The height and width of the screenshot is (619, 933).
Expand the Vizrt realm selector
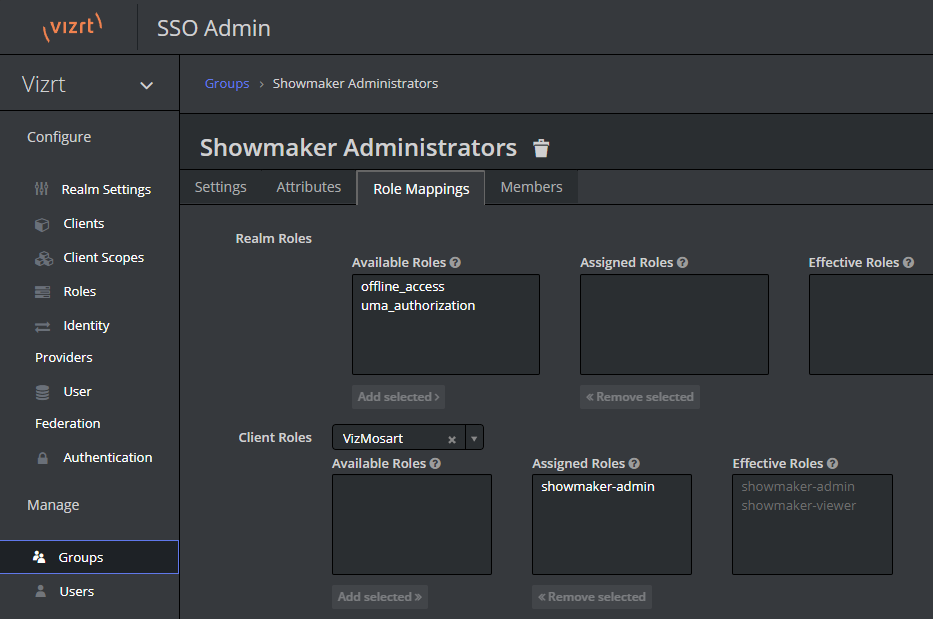tap(146, 85)
